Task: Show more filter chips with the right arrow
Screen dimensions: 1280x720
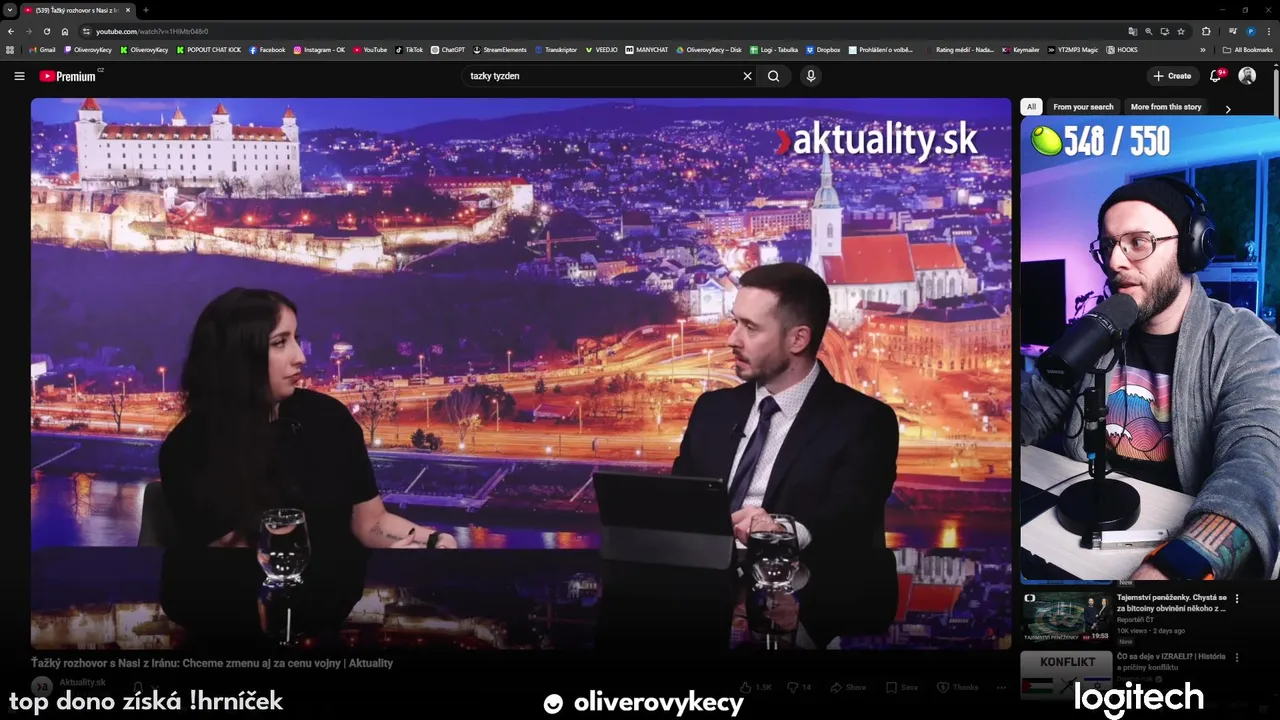Action: point(1228,108)
